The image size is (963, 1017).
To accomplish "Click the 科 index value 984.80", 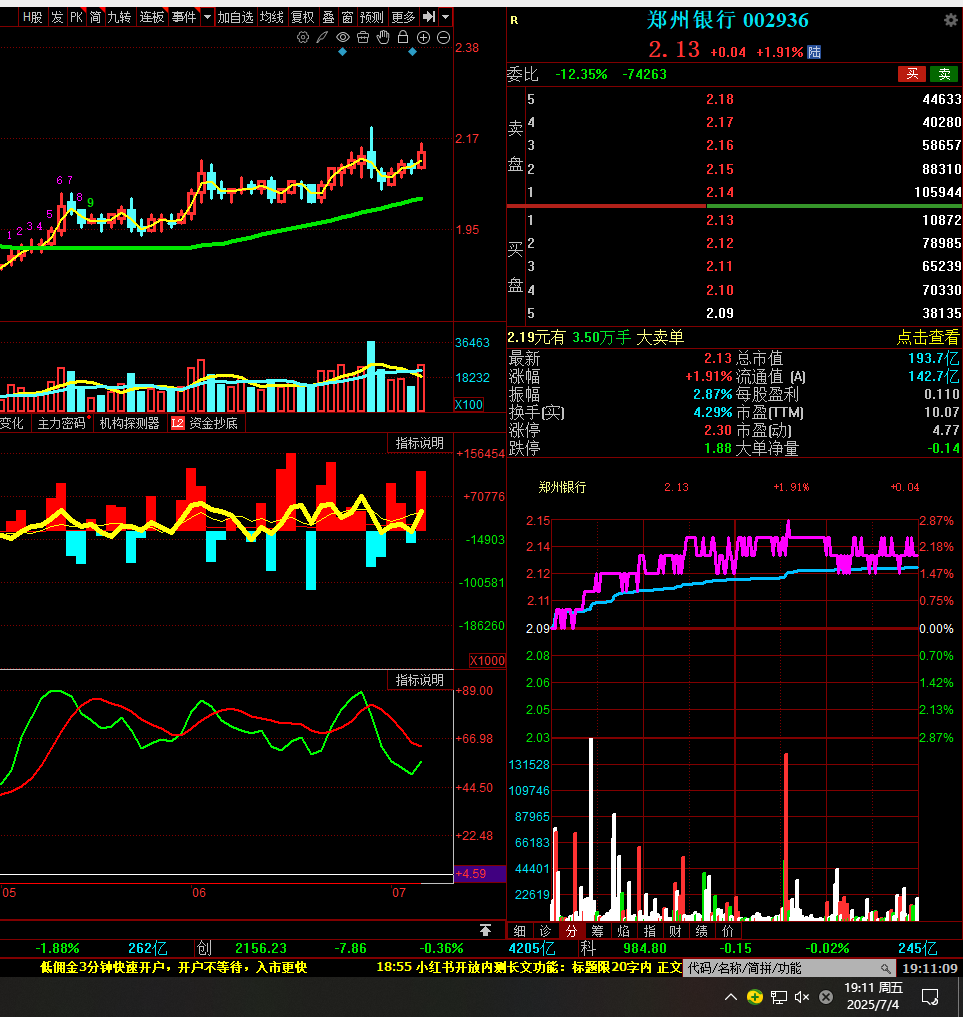I will coord(645,948).
